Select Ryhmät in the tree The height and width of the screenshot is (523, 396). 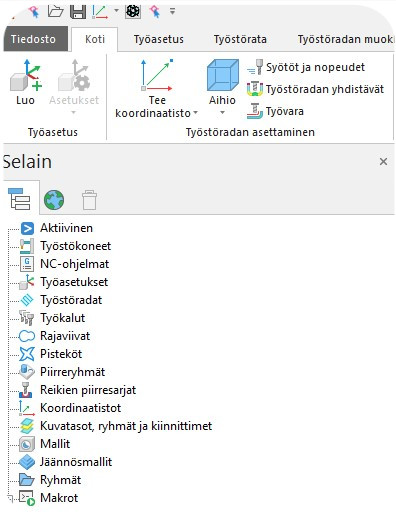pyautogui.click(x=60, y=480)
